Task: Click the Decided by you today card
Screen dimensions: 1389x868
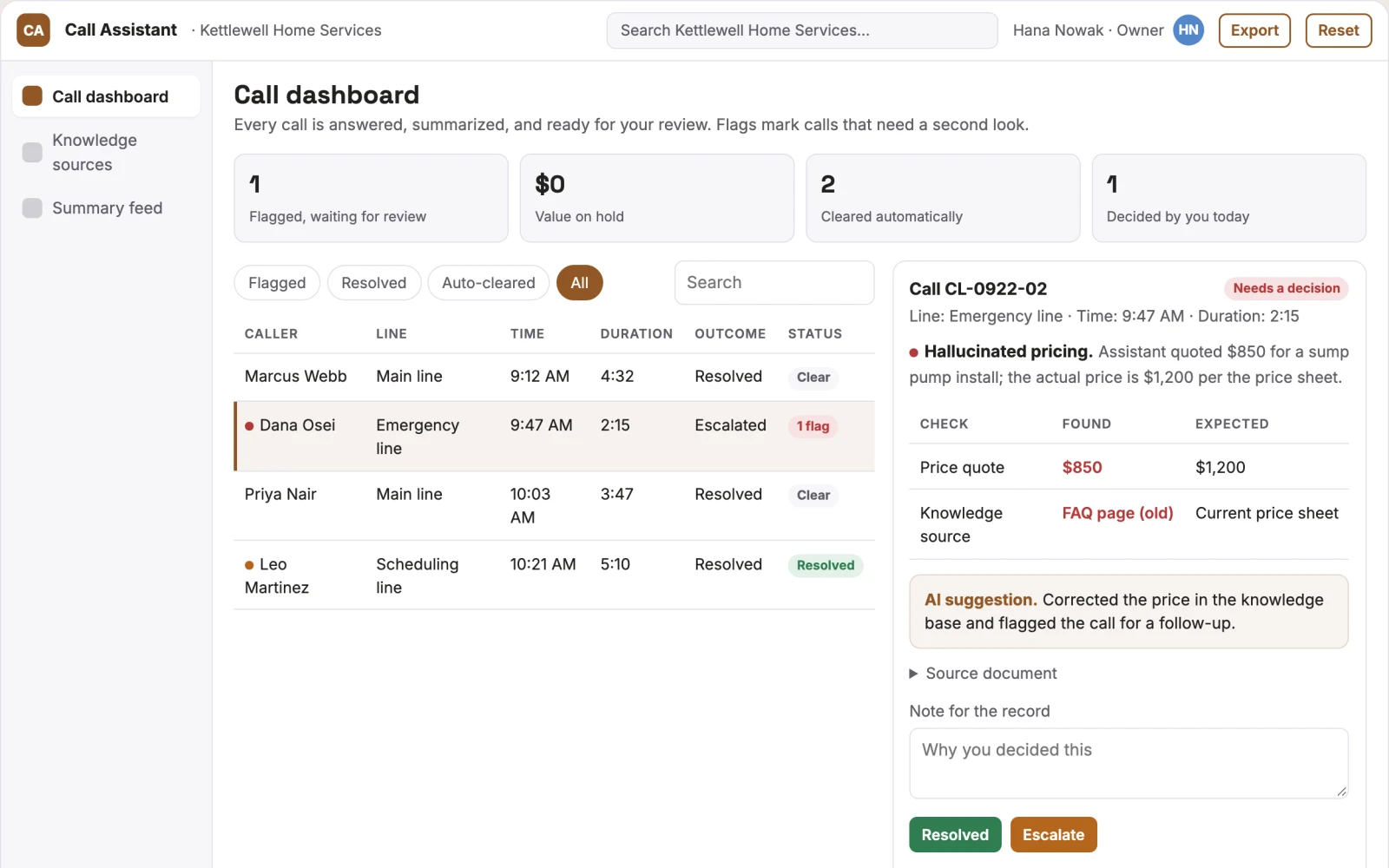Action: pos(1228,198)
